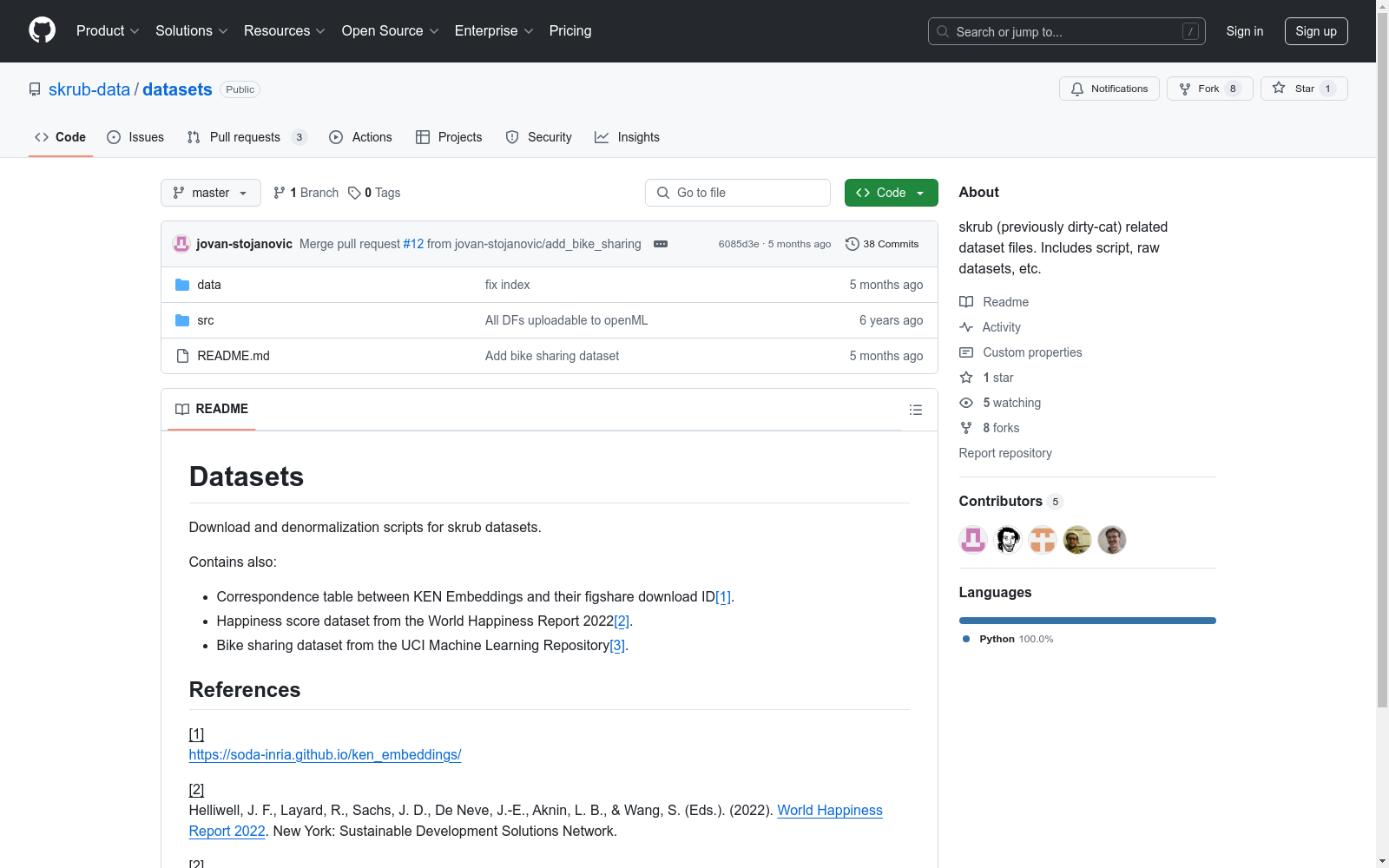Switch to the Security tab
This screenshot has height=868, width=1389.
pos(539,137)
